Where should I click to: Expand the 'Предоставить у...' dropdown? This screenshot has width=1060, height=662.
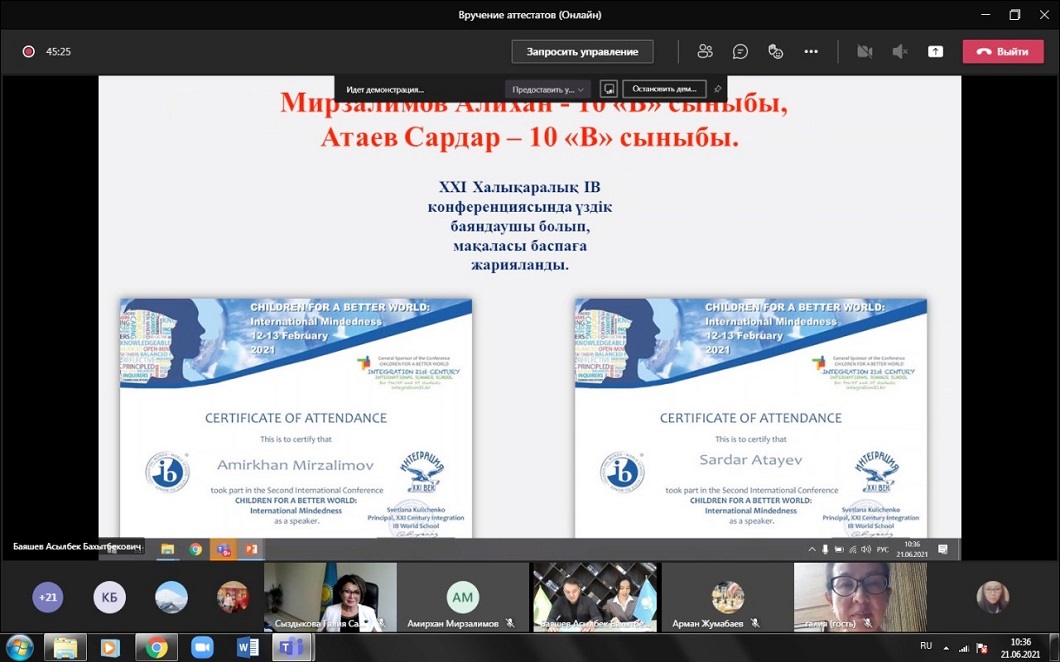point(547,89)
